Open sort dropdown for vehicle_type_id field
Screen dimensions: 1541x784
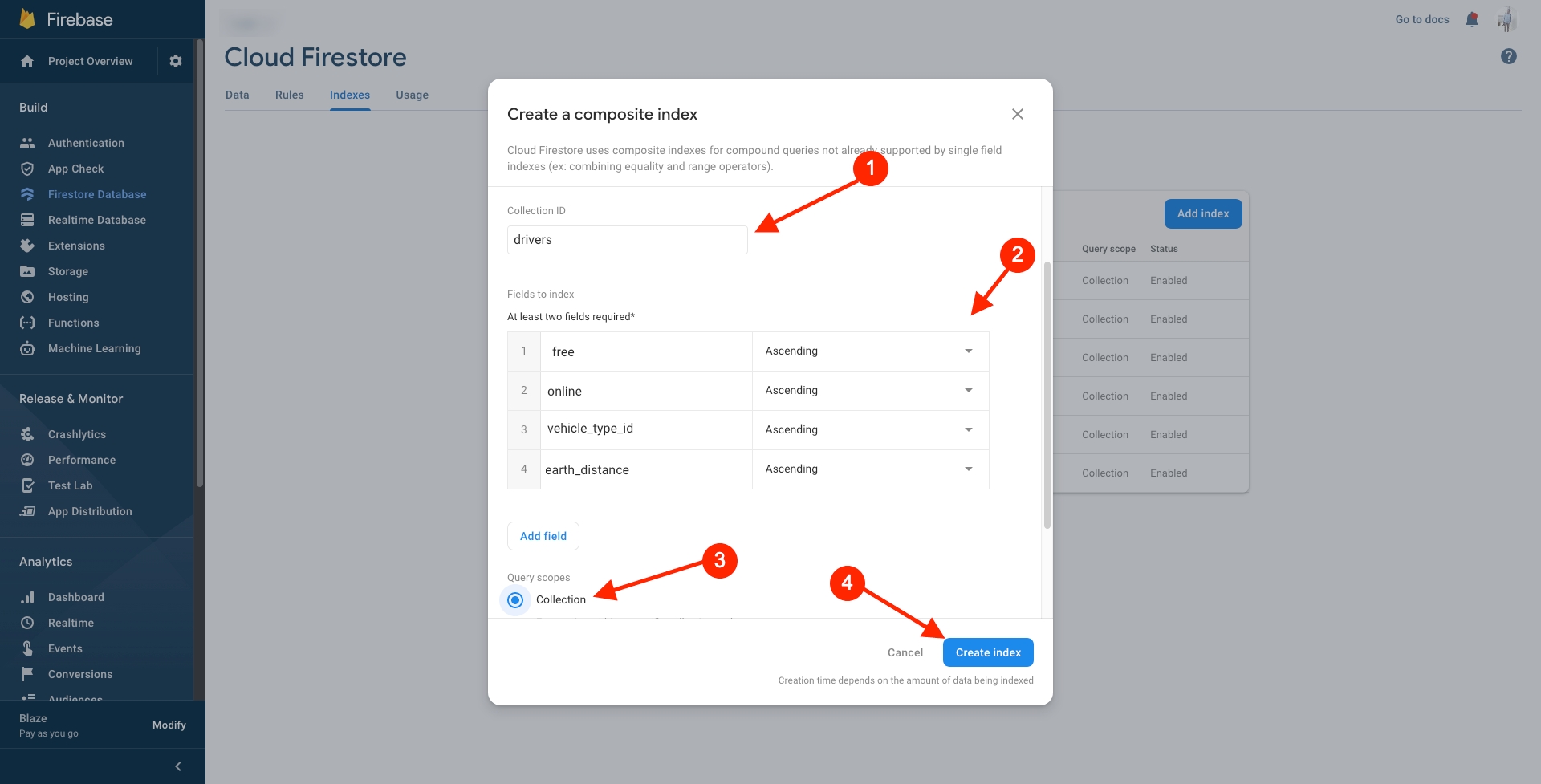[968, 430]
